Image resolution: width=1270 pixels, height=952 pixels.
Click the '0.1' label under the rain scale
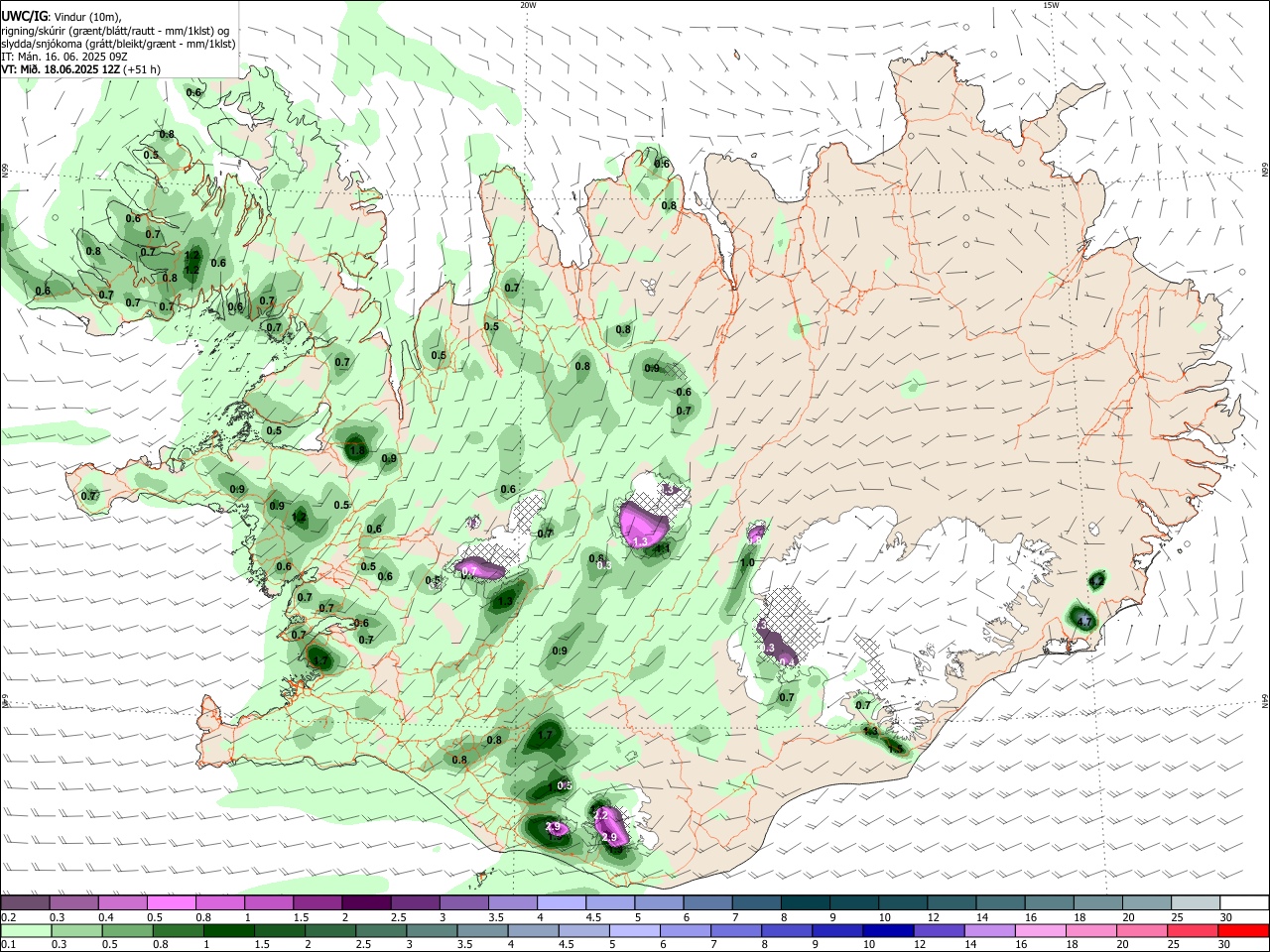[7, 944]
